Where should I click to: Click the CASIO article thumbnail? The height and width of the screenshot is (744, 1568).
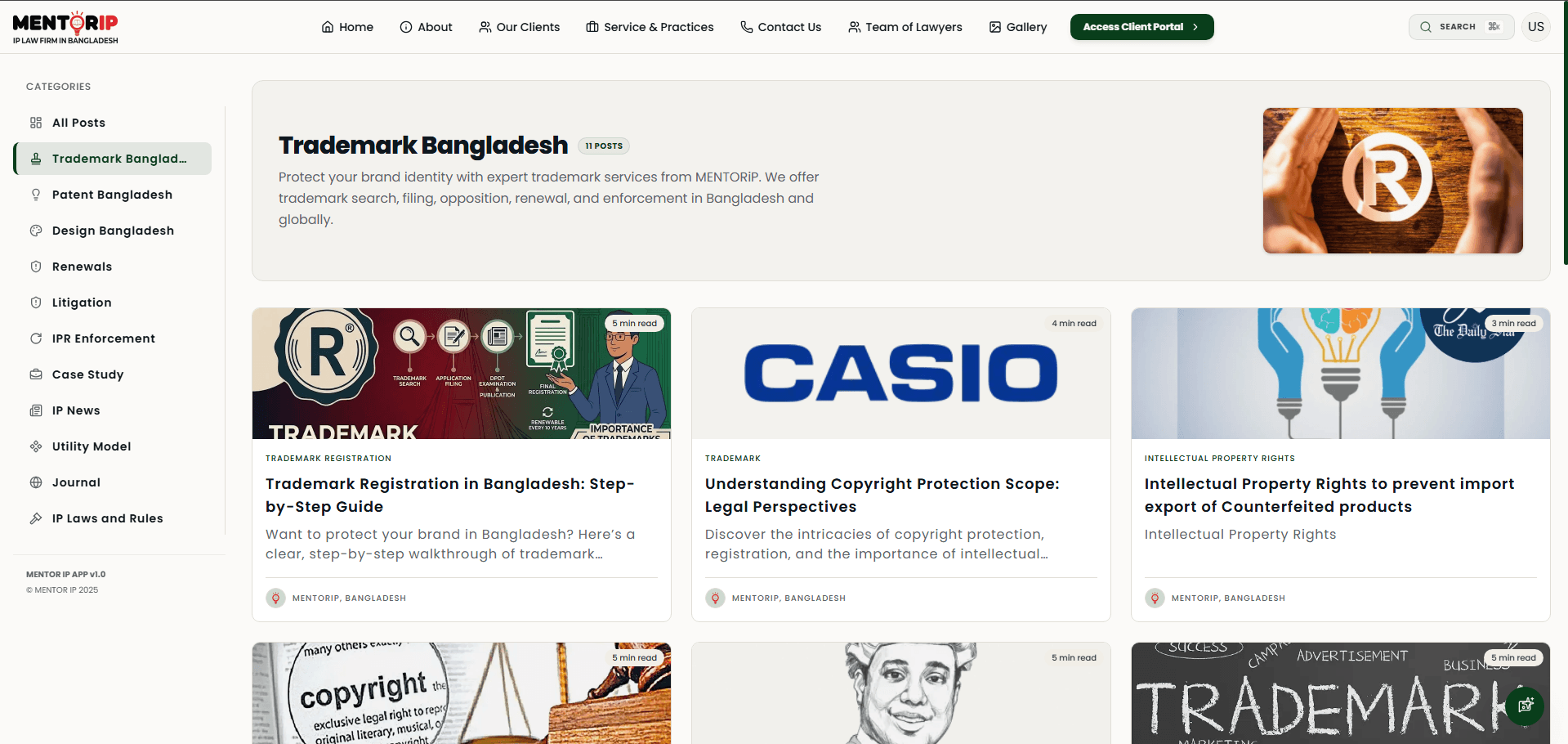[901, 374]
